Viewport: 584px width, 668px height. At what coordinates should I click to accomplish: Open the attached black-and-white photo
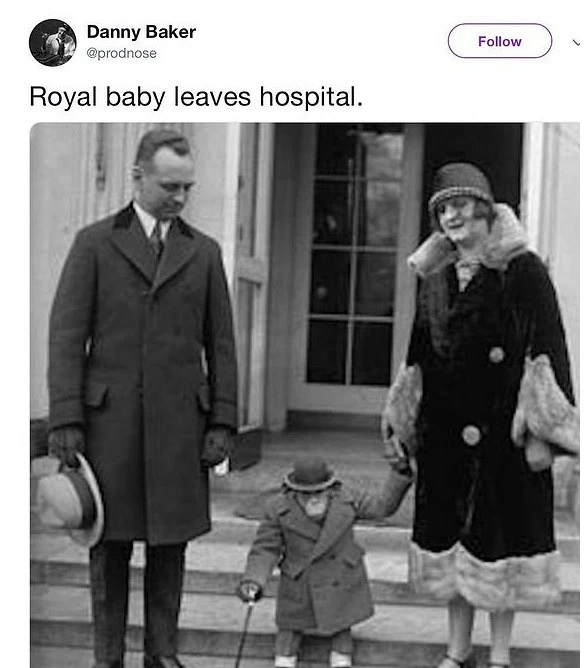[305, 395]
